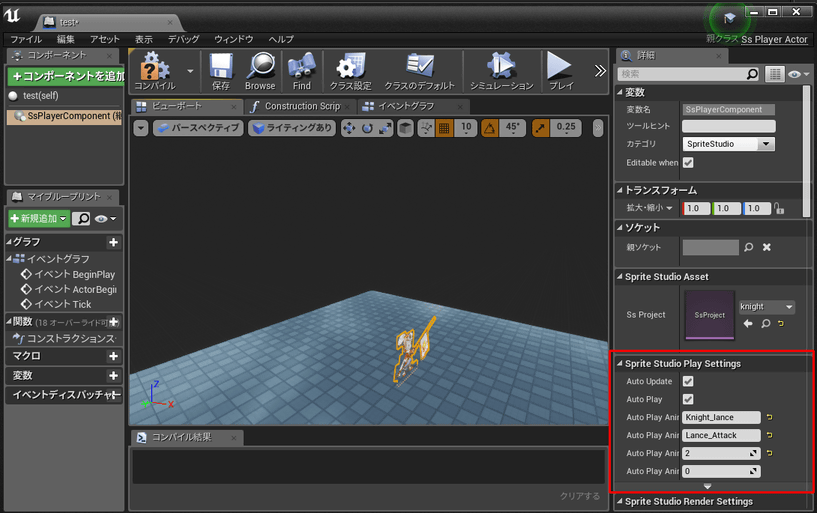Toggle the Auto Play checkbox
Image resolution: width=817 pixels, height=513 pixels.
click(688, 399)
